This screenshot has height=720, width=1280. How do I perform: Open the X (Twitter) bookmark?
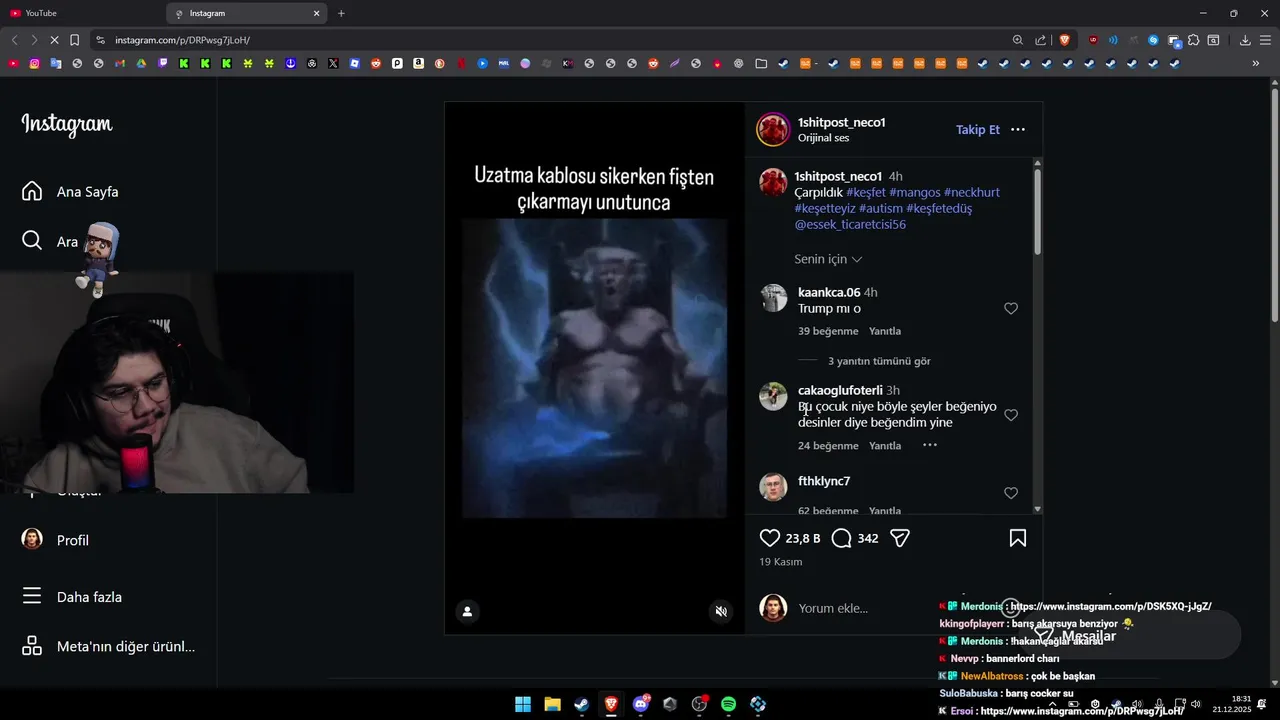[333, 63]
